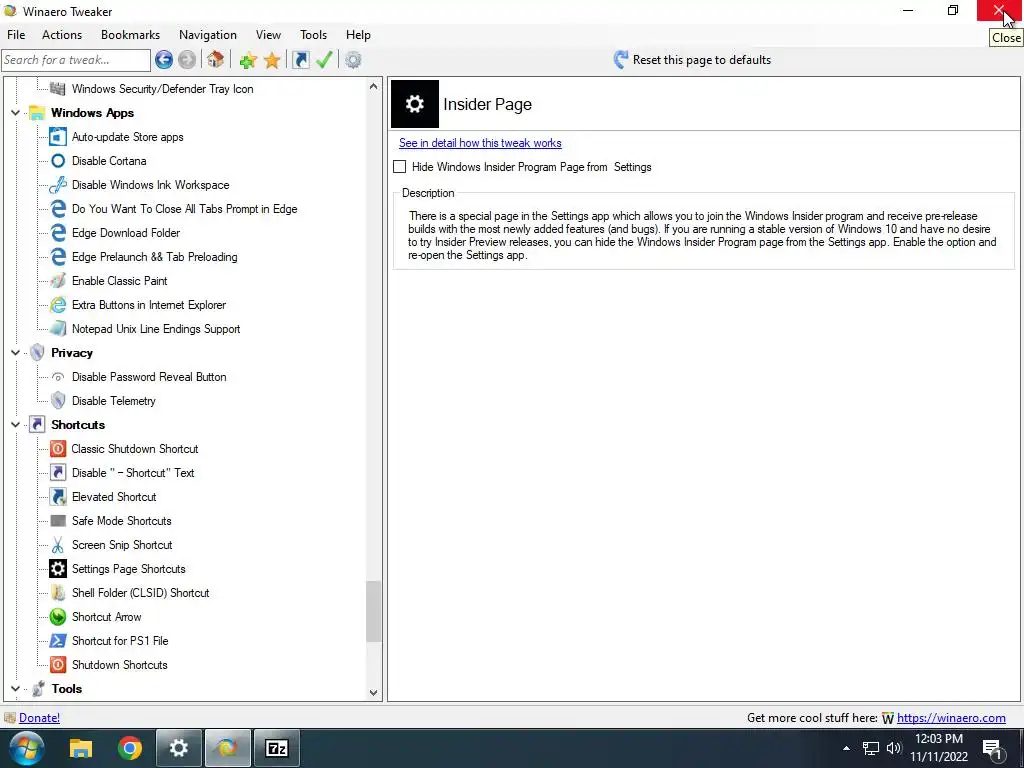Click the Shell Folder (CLSID) Shortcut icon
The width and height of the screenshot is (1024, 768).
tap(58, 593)
